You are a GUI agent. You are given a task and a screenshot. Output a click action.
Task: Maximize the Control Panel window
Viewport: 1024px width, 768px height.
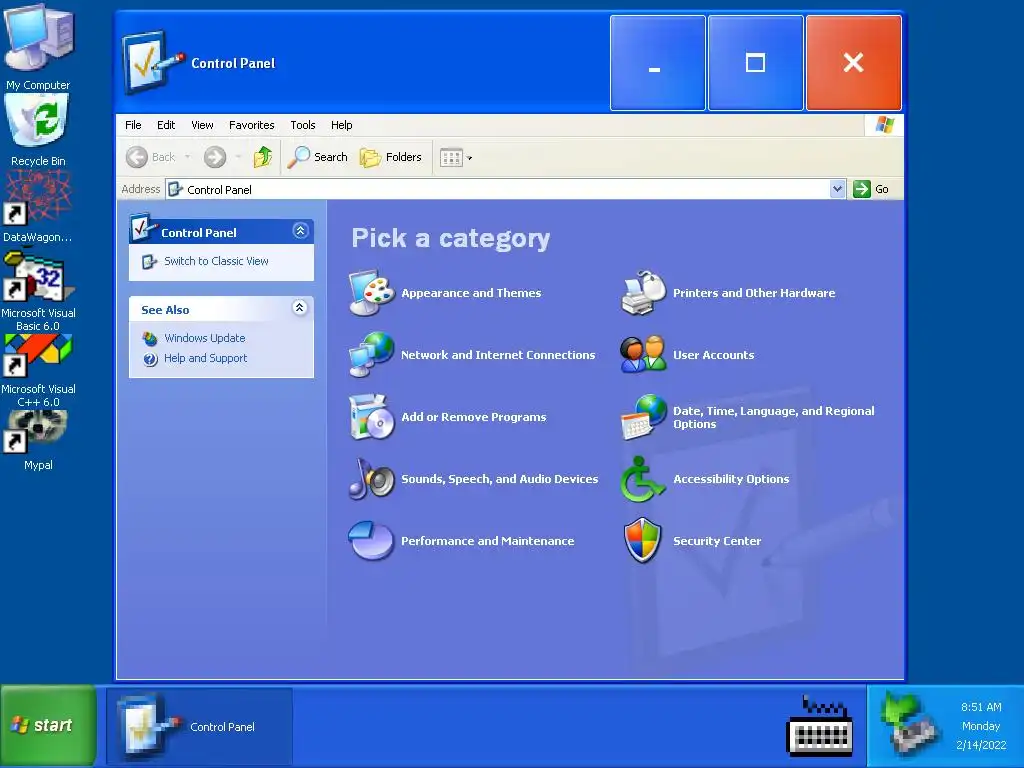click(x=756, y=63)
